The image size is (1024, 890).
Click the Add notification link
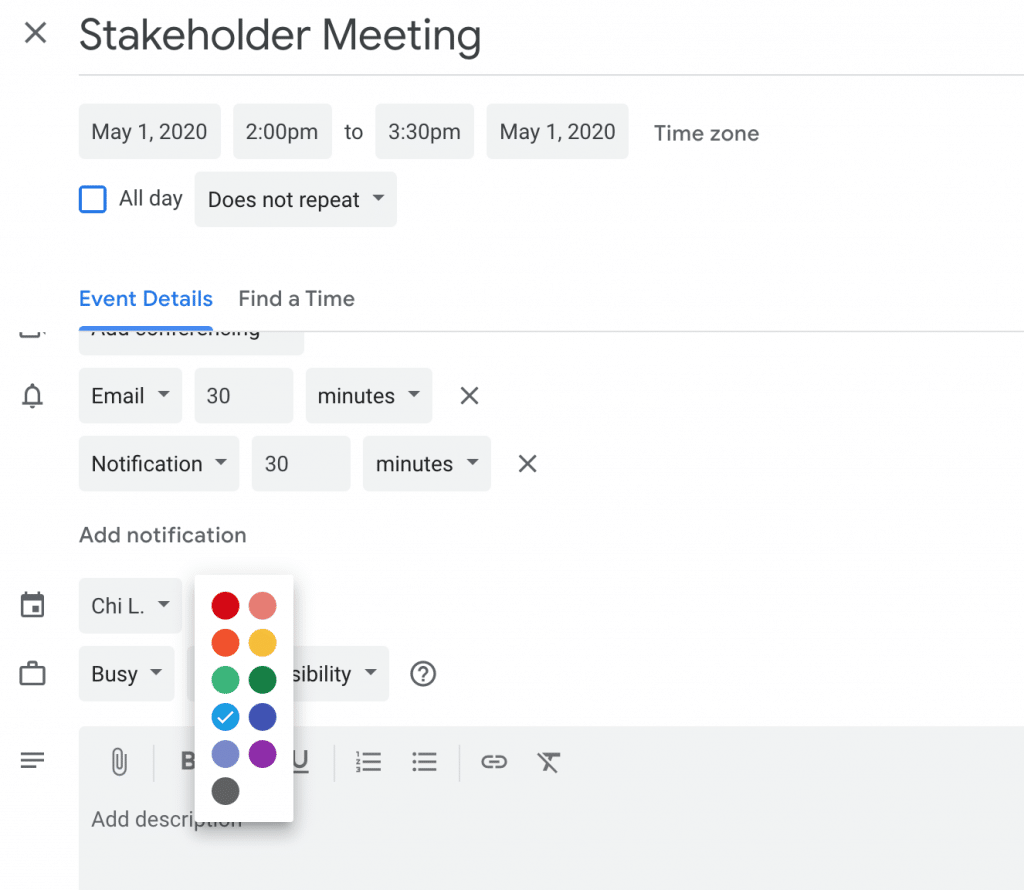(x=162, y=535)
